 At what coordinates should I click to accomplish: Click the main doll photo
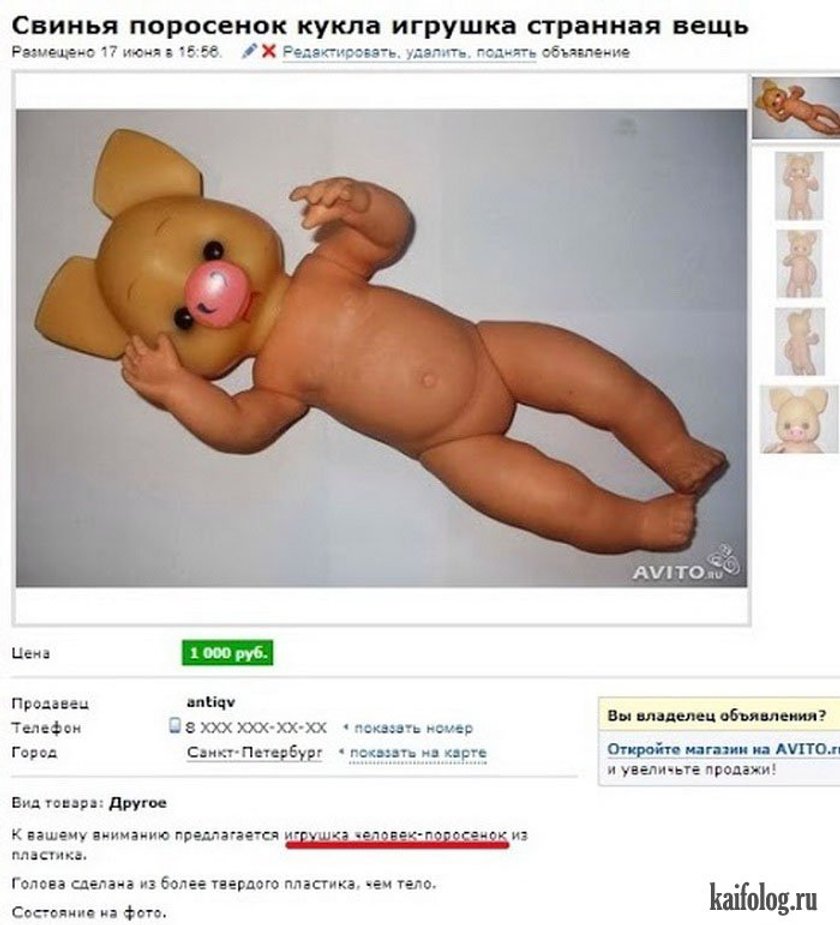[381, 348]
